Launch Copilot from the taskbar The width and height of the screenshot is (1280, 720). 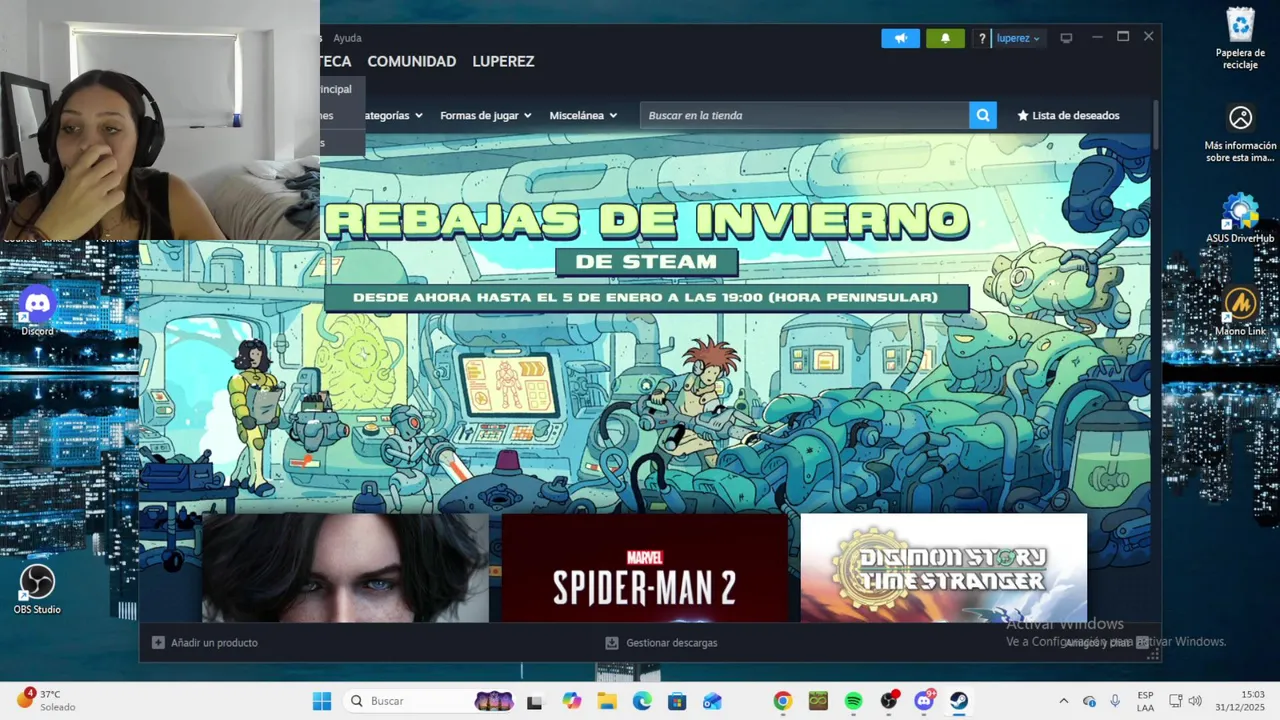(571, 701)
